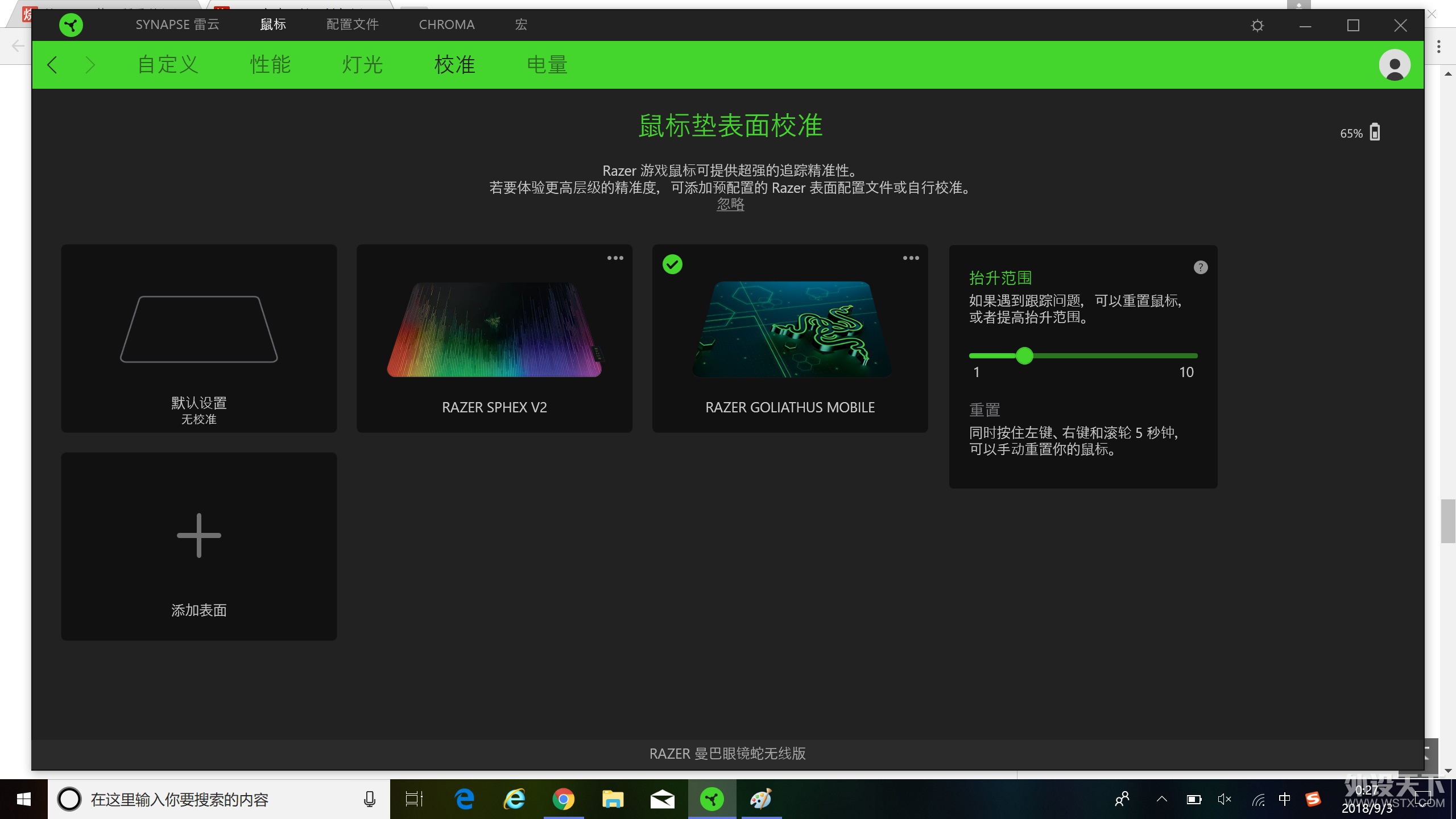Open the 配置文件 tab
The height and width of the screenshot is (819, 1456).
[x=353, y=24]
